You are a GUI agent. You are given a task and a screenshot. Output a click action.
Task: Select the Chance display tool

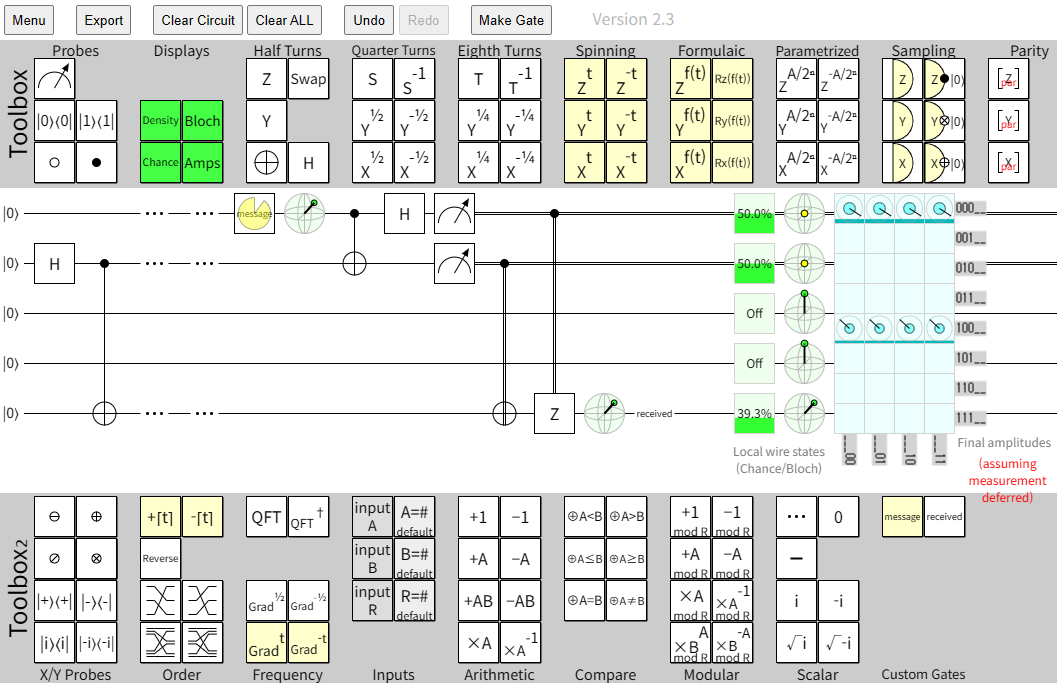160,162
